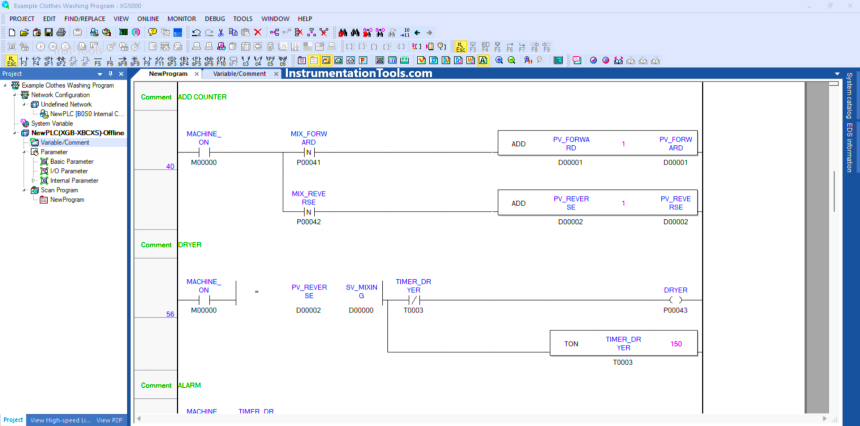Open the View P2P bottom tab

point(110,420)
